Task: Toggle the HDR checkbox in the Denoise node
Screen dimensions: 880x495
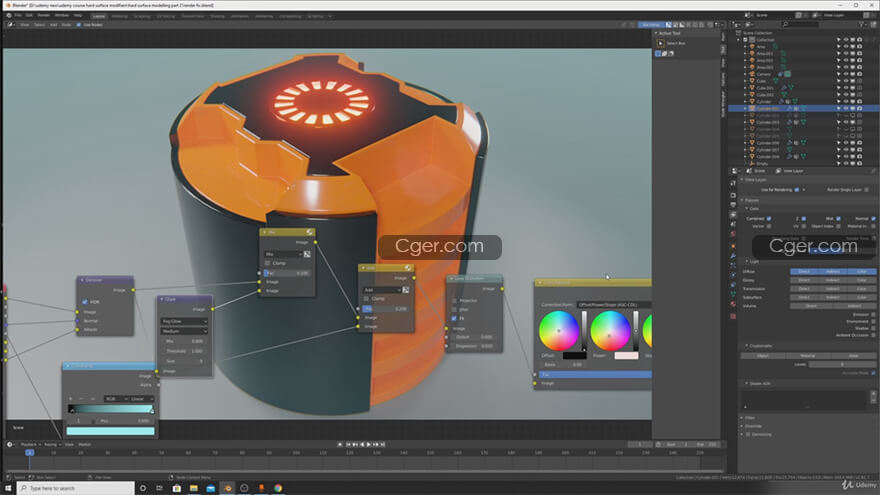Action: [x=85, y=301]
